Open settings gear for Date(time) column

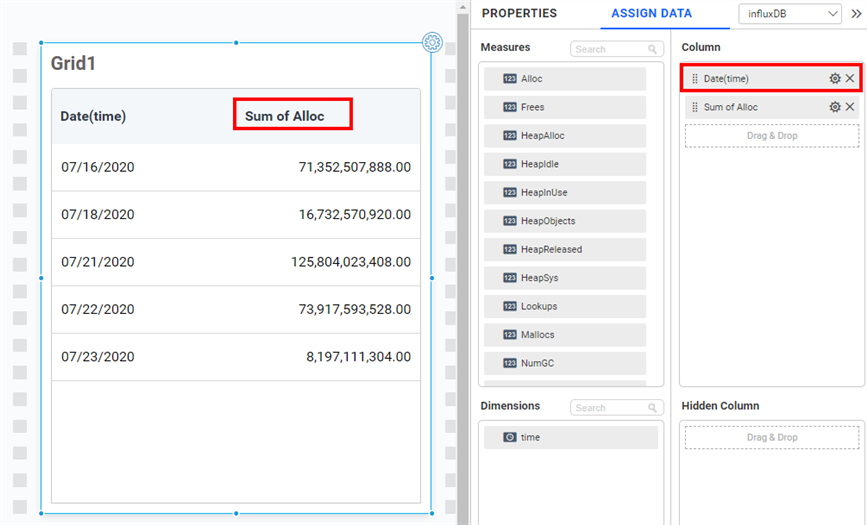tap(834, 78)
